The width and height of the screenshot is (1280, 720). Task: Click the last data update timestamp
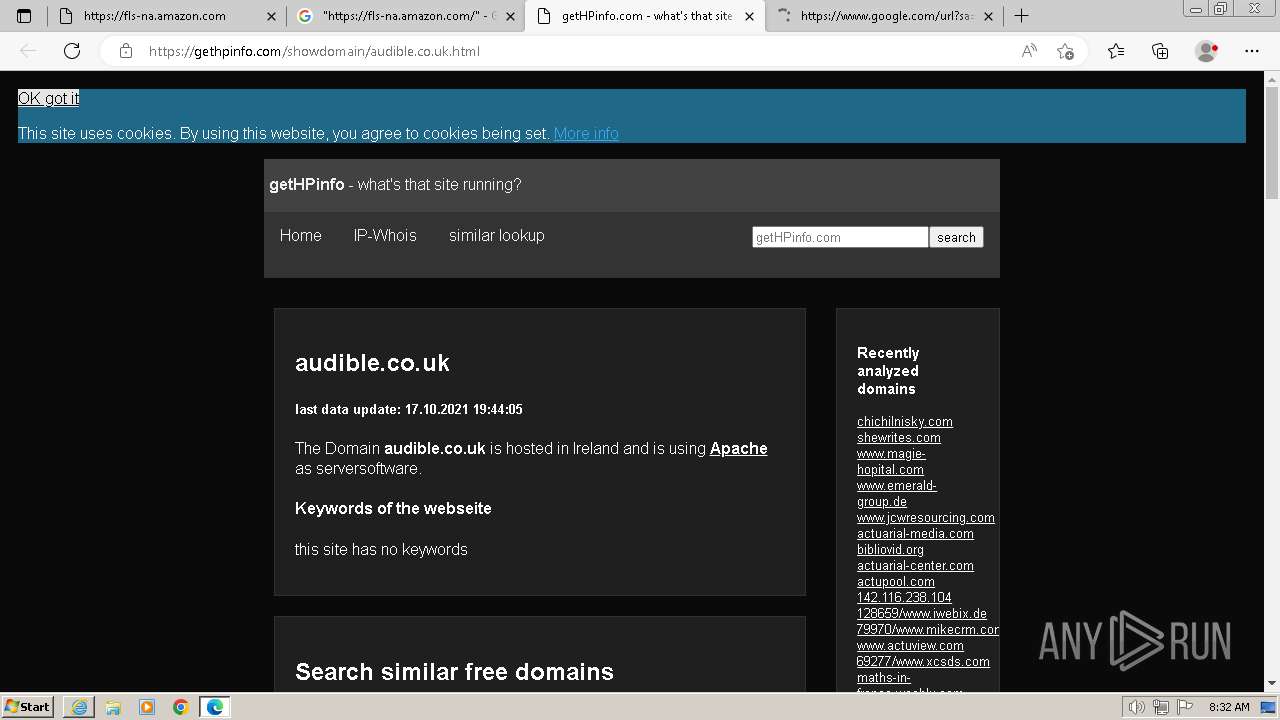click(409, 409)
